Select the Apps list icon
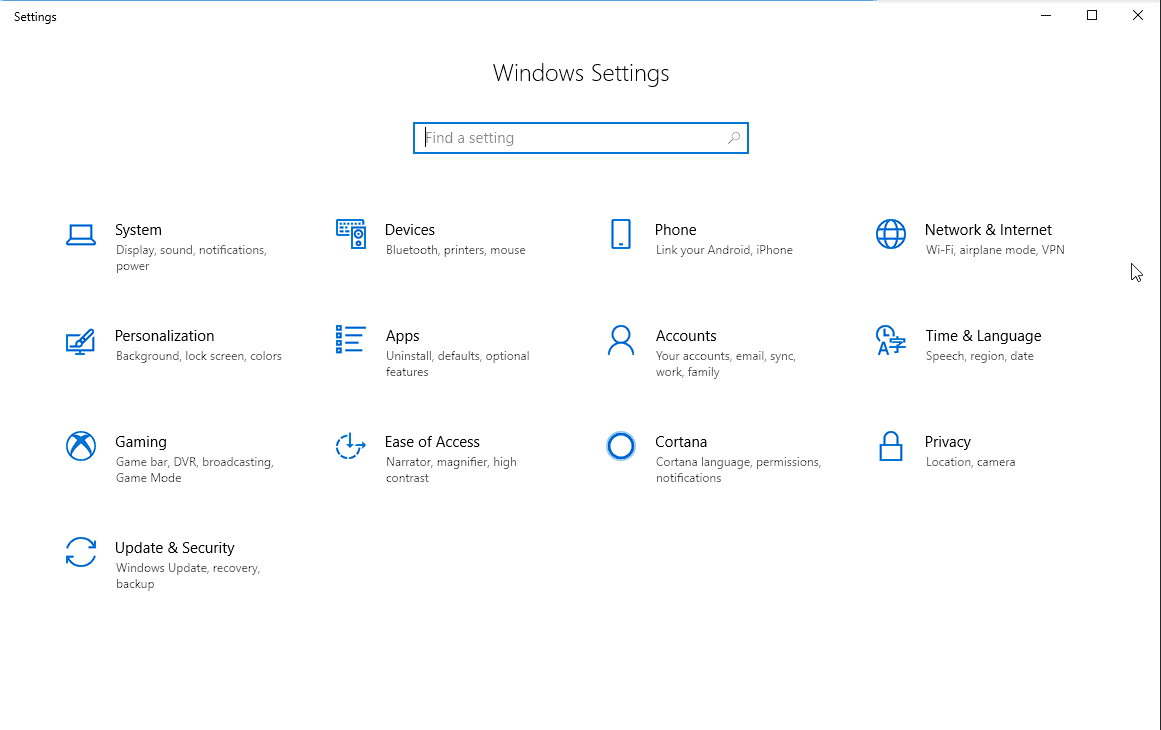 [x=351, y=341]
